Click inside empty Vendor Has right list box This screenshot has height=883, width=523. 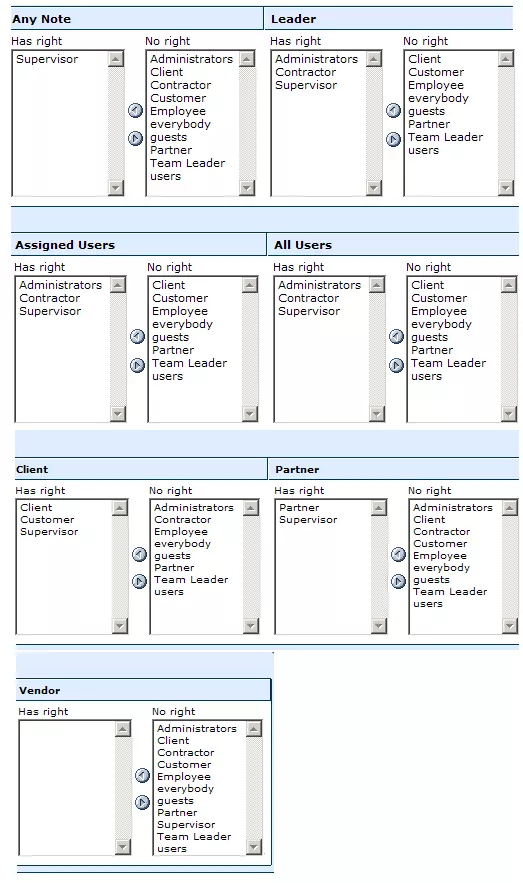click(67, 787)
